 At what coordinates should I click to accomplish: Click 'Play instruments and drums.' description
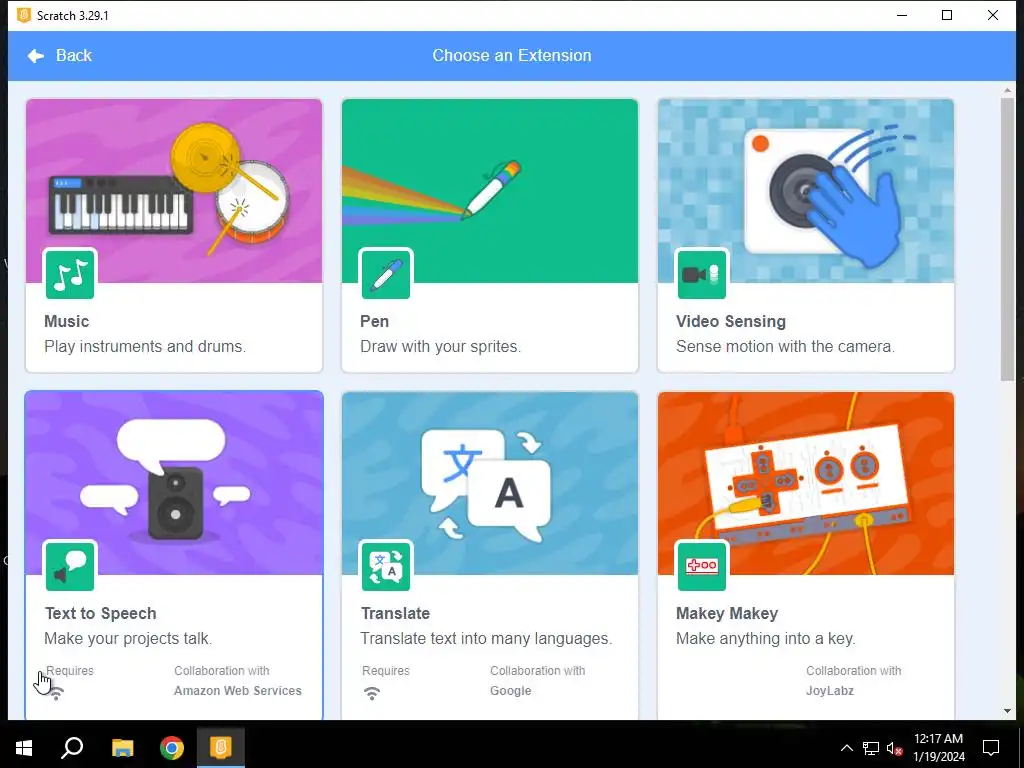[145, 346]
